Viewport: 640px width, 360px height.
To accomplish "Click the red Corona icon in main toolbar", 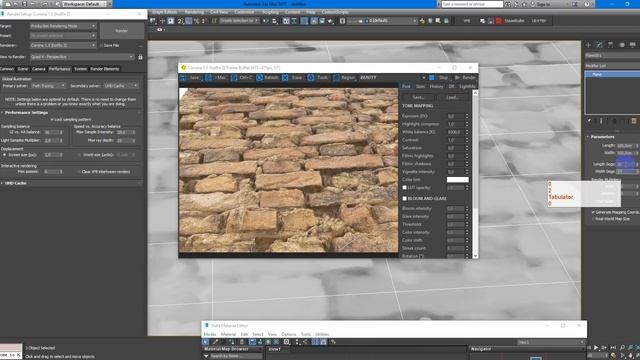I will [x=498, y=20].
